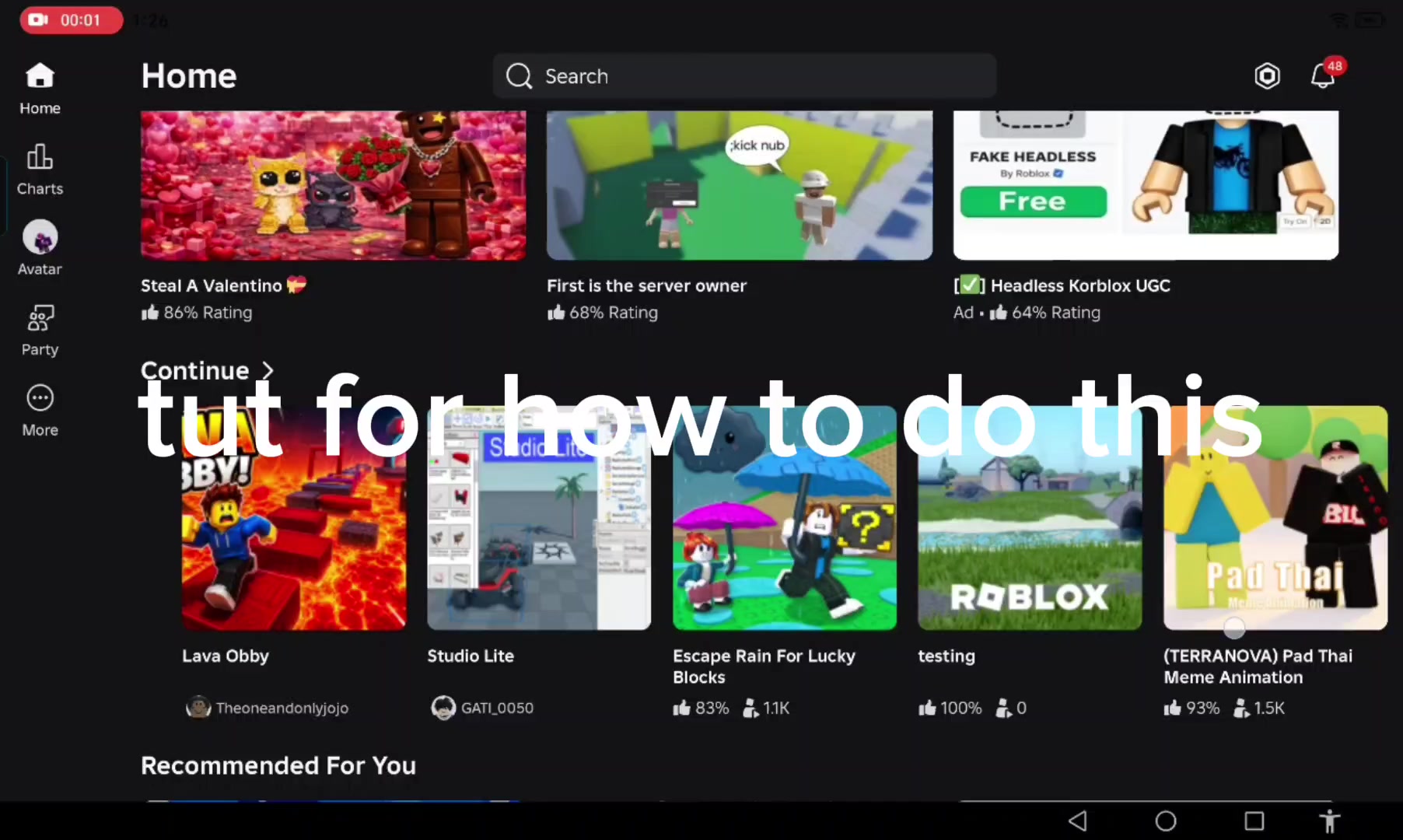Tap the accessibility button in navigation bar
Screen dimensions: 1403x840
point(1329,821)
